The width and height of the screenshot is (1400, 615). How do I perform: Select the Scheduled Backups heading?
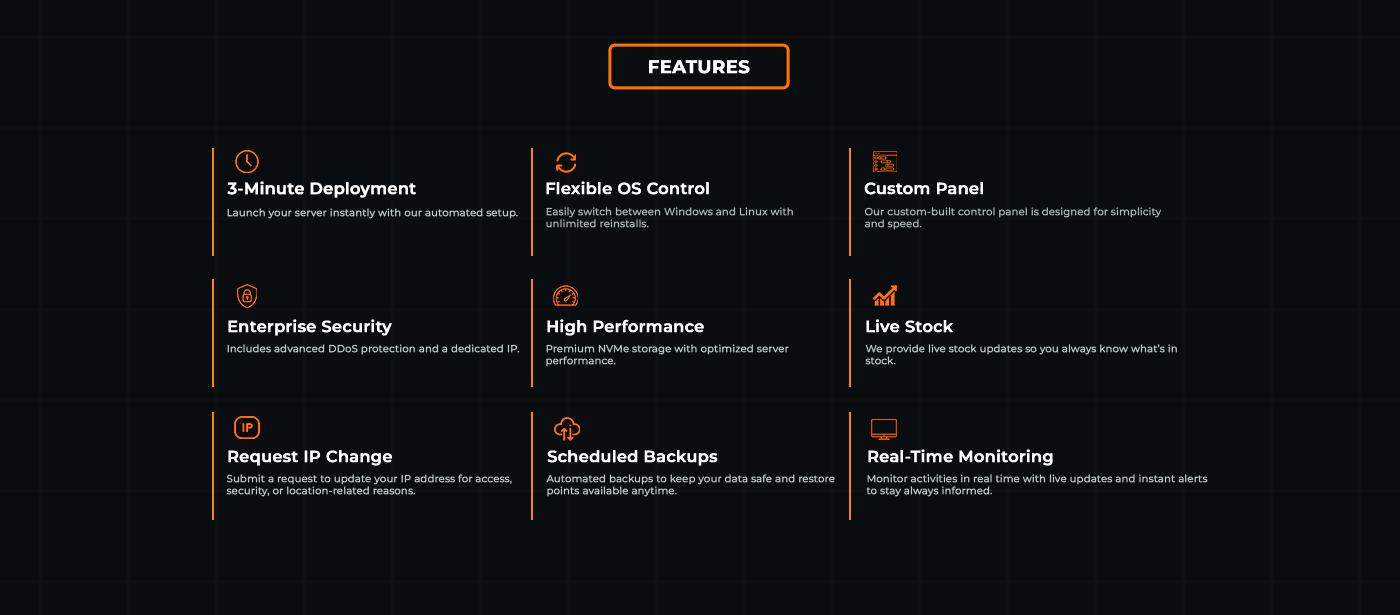click(632, 457)
